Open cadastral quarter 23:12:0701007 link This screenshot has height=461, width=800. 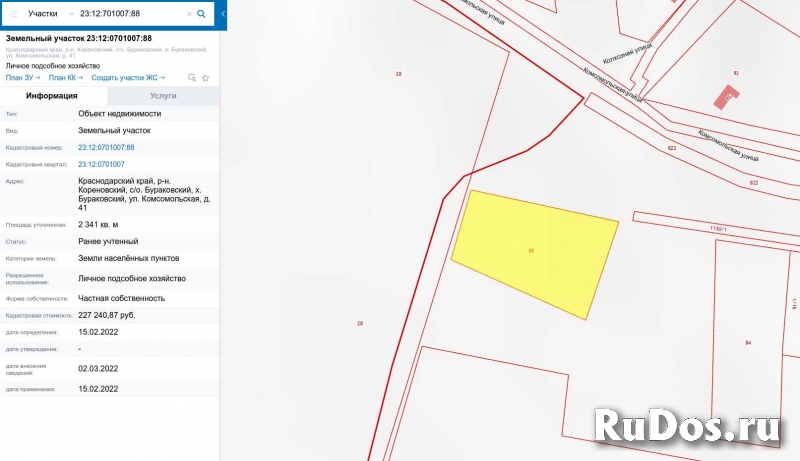pyautogui.click(x=101, y=163)
